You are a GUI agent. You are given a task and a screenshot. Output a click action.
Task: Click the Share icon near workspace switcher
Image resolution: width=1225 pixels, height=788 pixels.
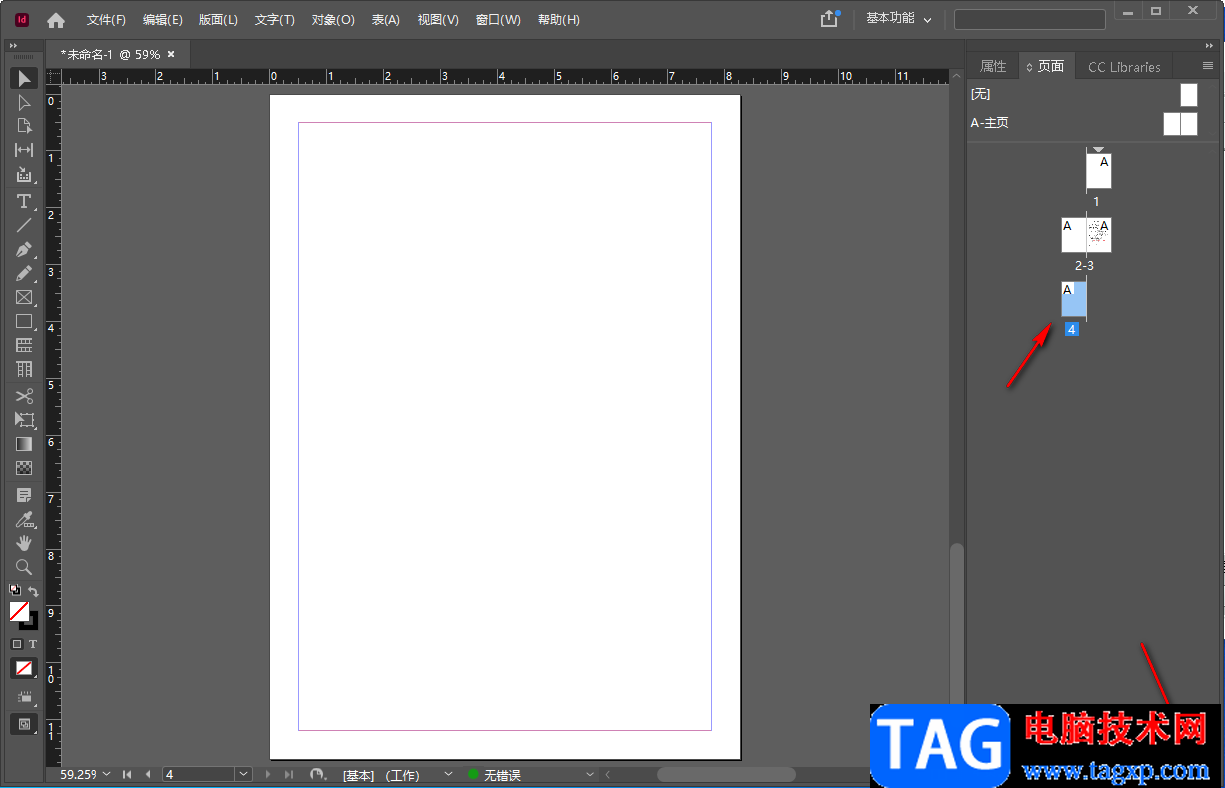point(829,19)
